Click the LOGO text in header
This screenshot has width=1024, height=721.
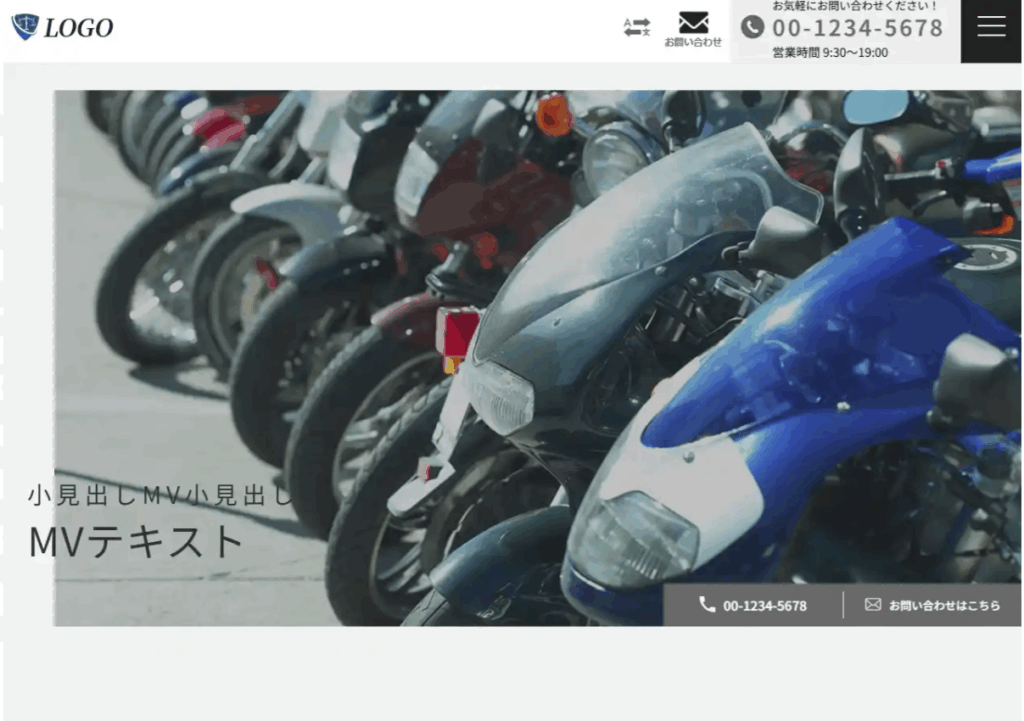[79, 28]
